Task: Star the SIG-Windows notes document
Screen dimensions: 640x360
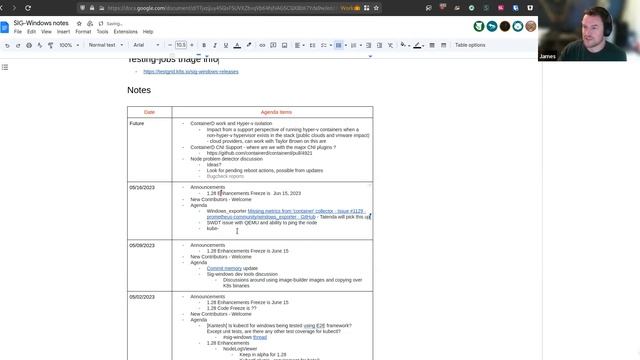Action: pyautogui.click(x=79, y=24)
